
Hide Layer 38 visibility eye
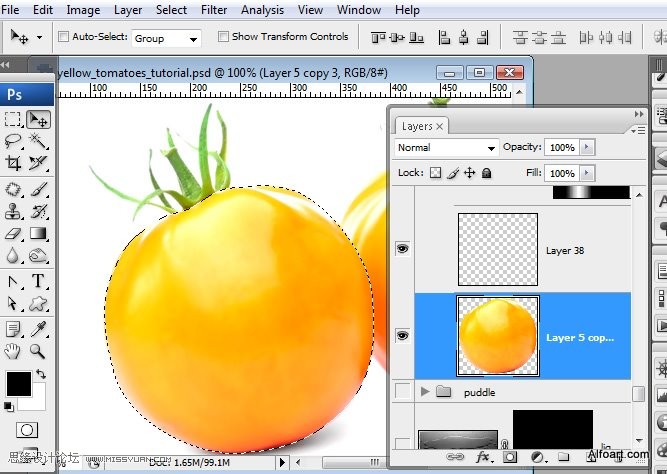point(402,248)
